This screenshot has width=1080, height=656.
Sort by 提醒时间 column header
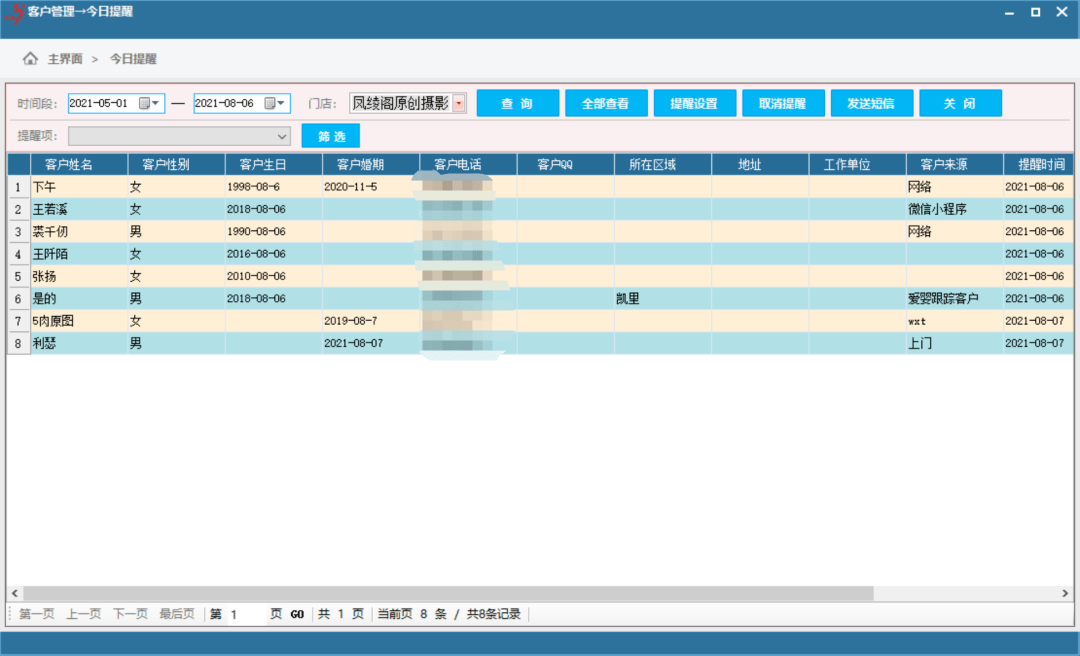tap(1039, 164)
